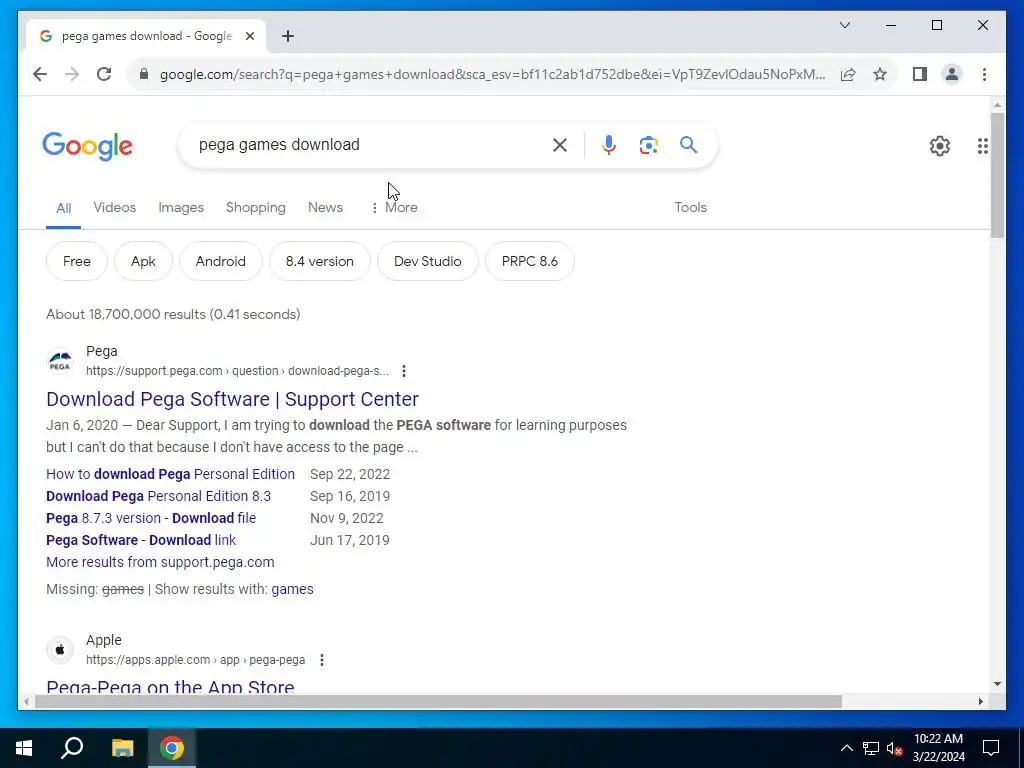The width and height of the screenshot is (1024, 768).
Task: Switch to the News tab
Action: [325, 208]
